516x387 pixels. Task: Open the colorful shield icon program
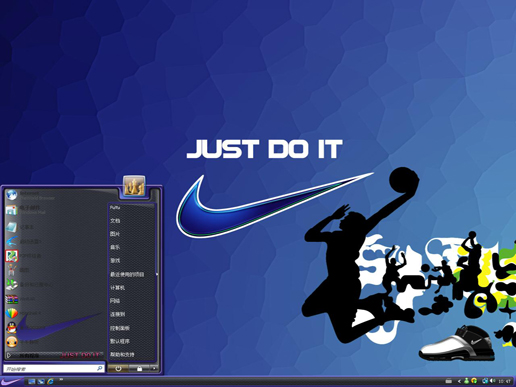[x=12, y=314]
